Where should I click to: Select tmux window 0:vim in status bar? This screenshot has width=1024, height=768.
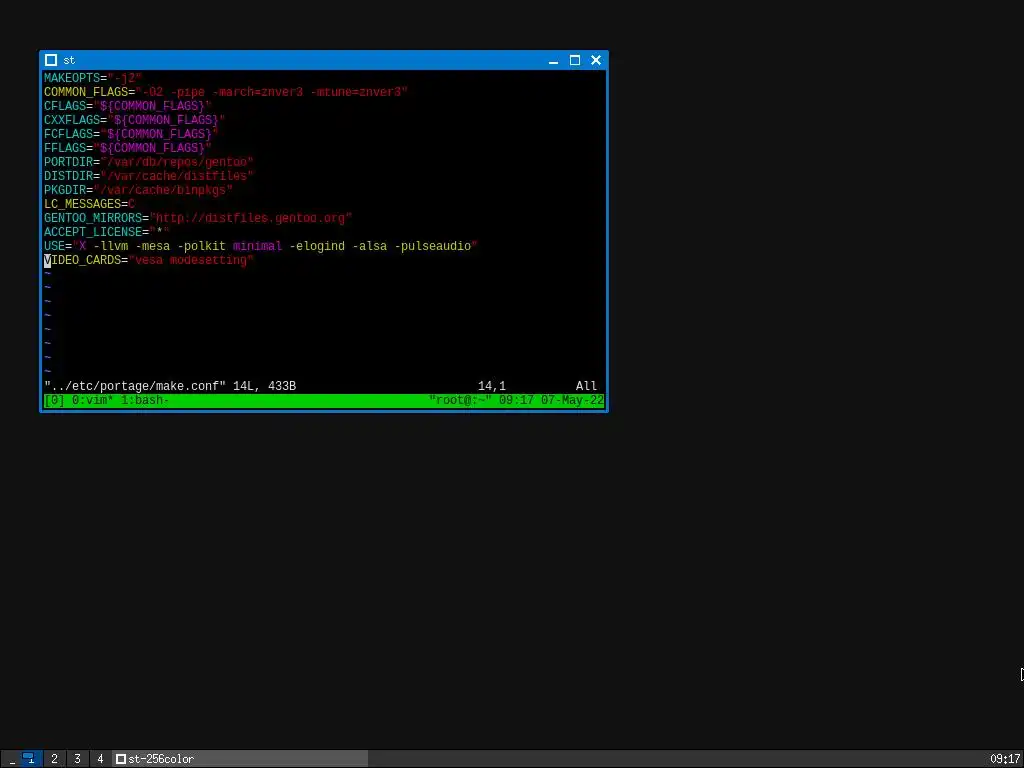click(93, 400)
